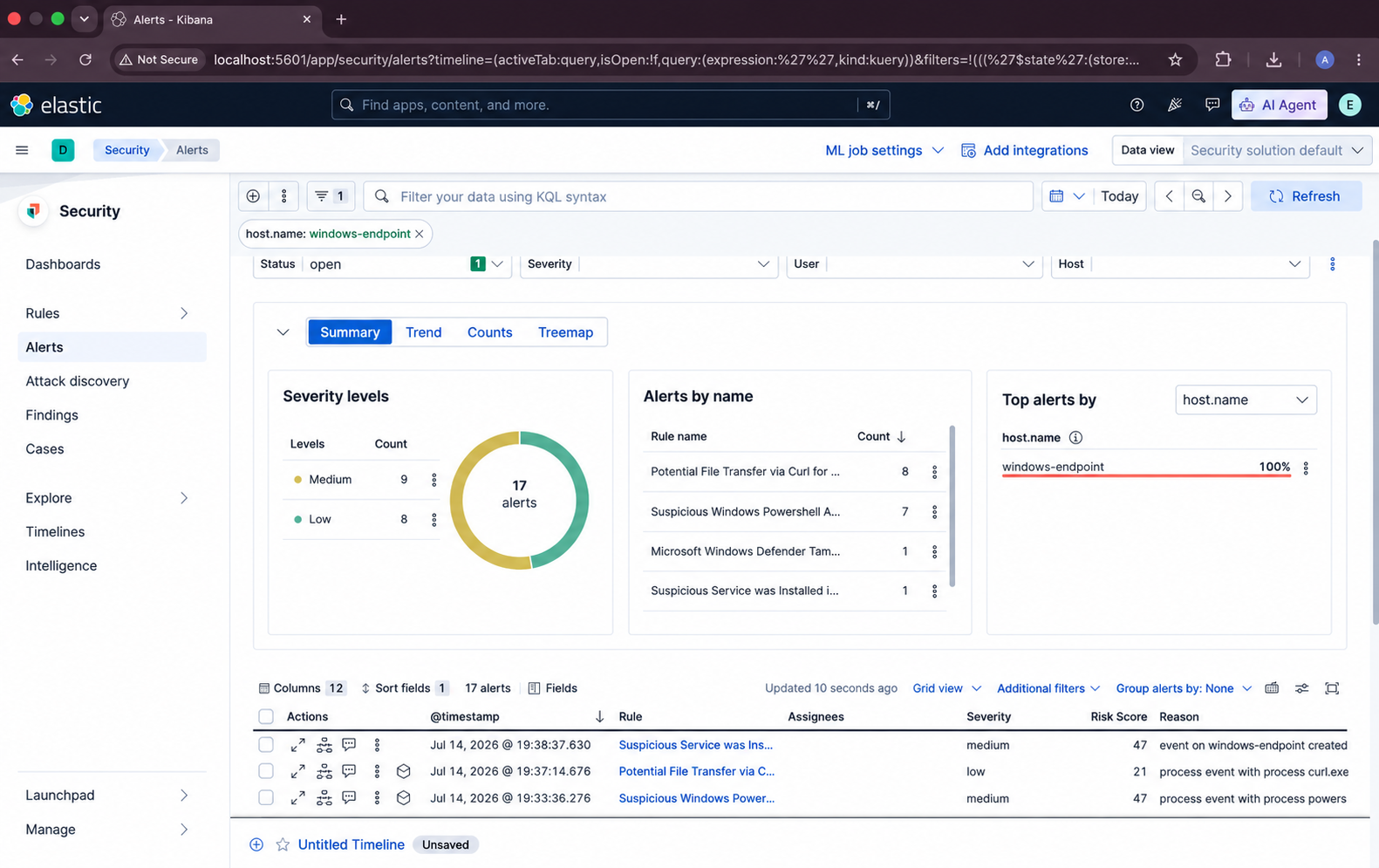The image size is (1379, 868).
Task: Open notes for Suspicious Windows Power alert
Action: [349, 797]
